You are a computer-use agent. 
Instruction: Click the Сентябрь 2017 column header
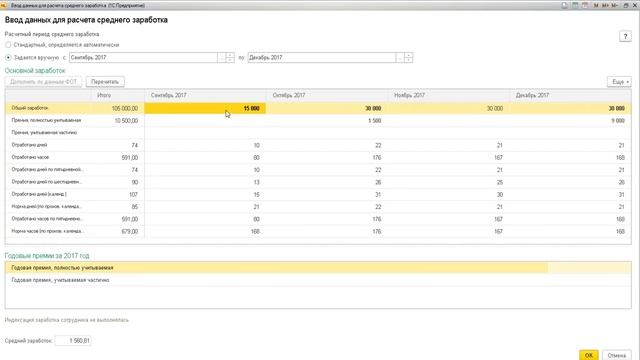pos(205,95)
